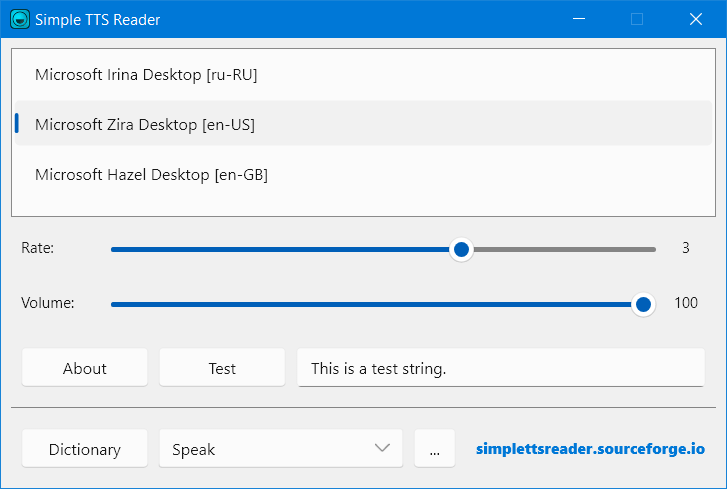Click the ellipsis (...) button
This screenshot has width=727, height=489.
435,449
